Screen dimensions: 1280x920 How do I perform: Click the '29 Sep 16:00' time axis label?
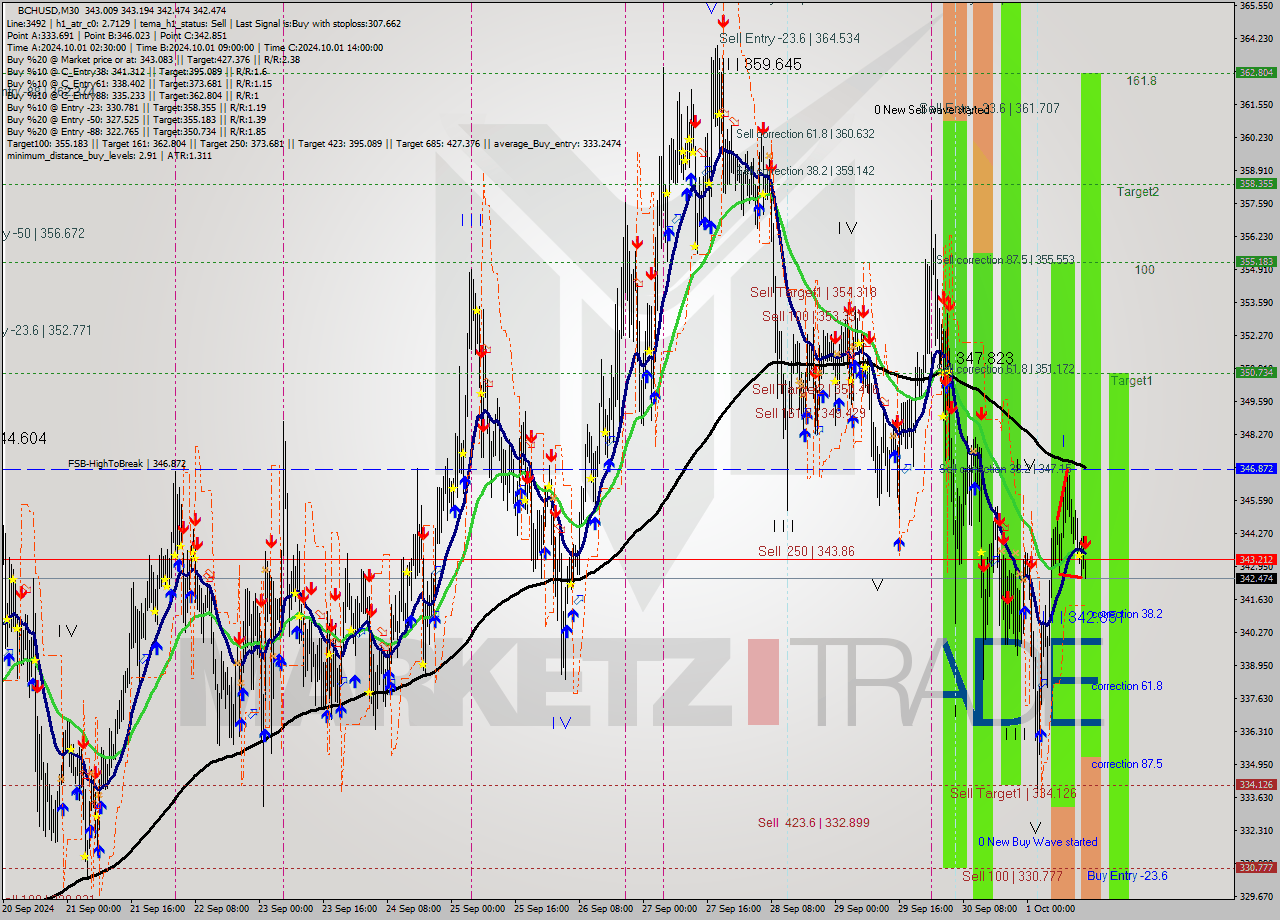pyautogui.click(x=924, y=909)
